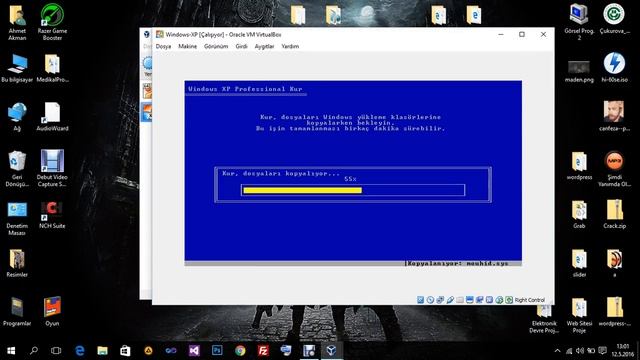Click the volume speaker tray icon
The image size is (640, 360).
[580, 351]
